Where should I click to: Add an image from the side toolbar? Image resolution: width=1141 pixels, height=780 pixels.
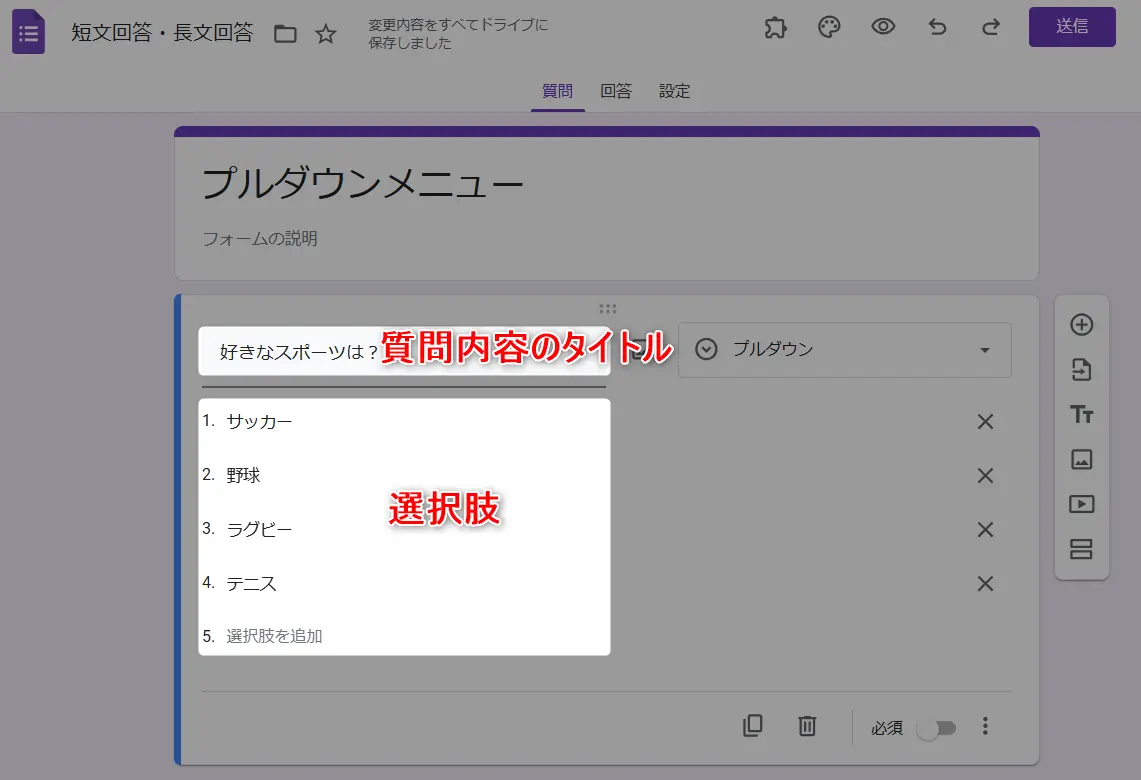coord(1081,459)
